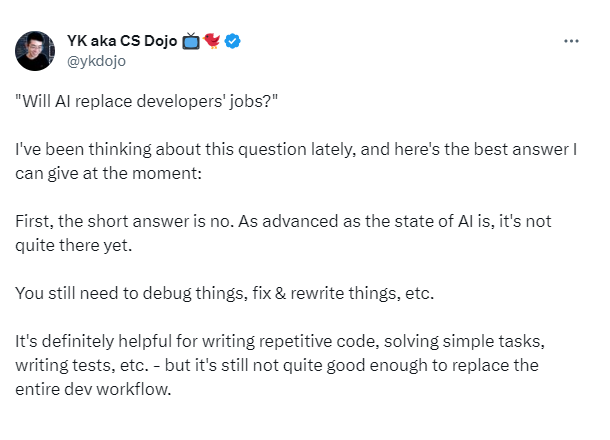The image size is (610, 440).
Task: Open YK's profile picture avatar
Action: pyautogui.click(x=35, y=51)
